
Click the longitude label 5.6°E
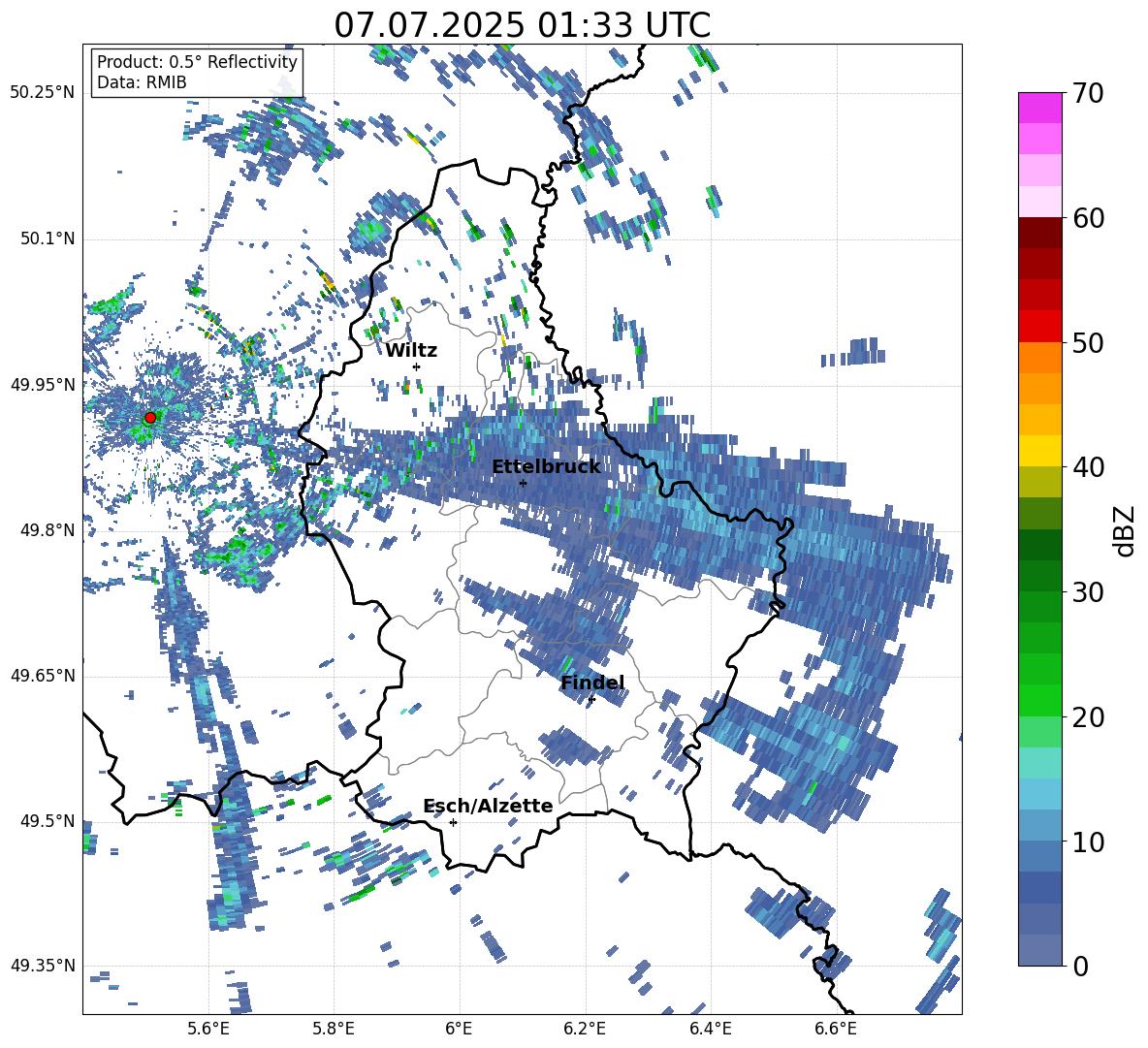[x=208, y=1029]
